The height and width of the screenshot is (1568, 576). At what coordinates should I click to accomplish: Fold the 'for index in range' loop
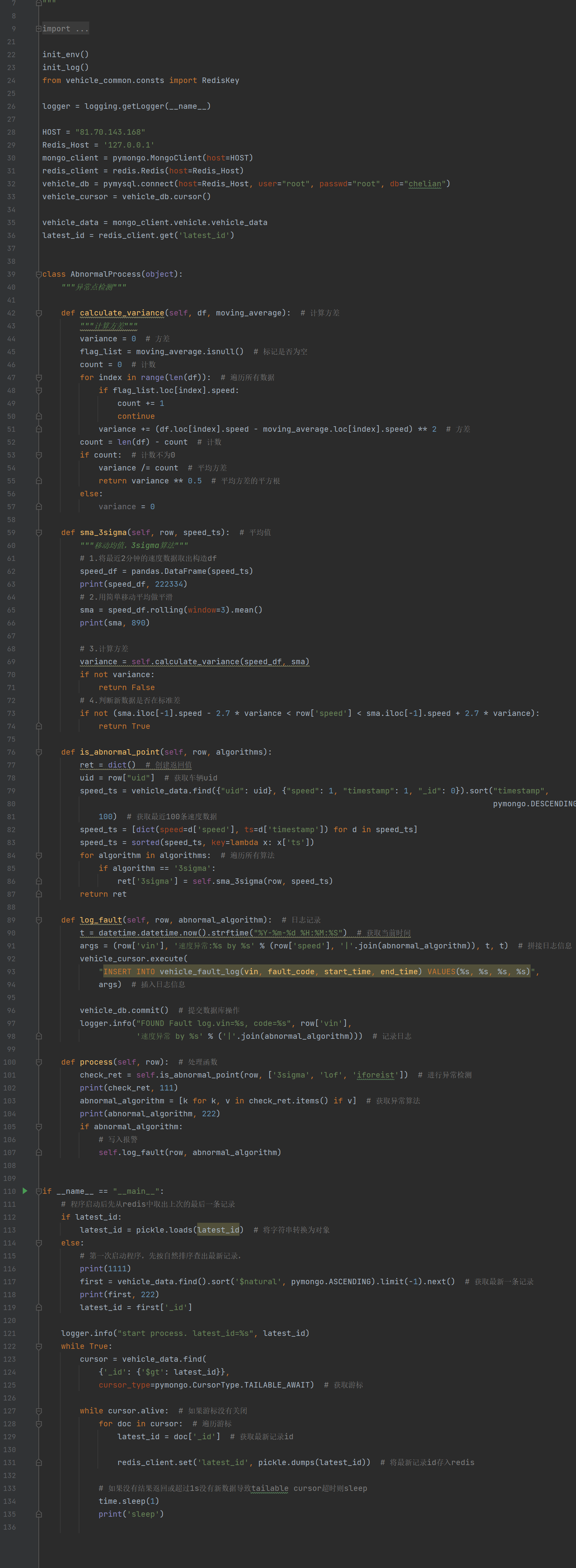(38, 377)
